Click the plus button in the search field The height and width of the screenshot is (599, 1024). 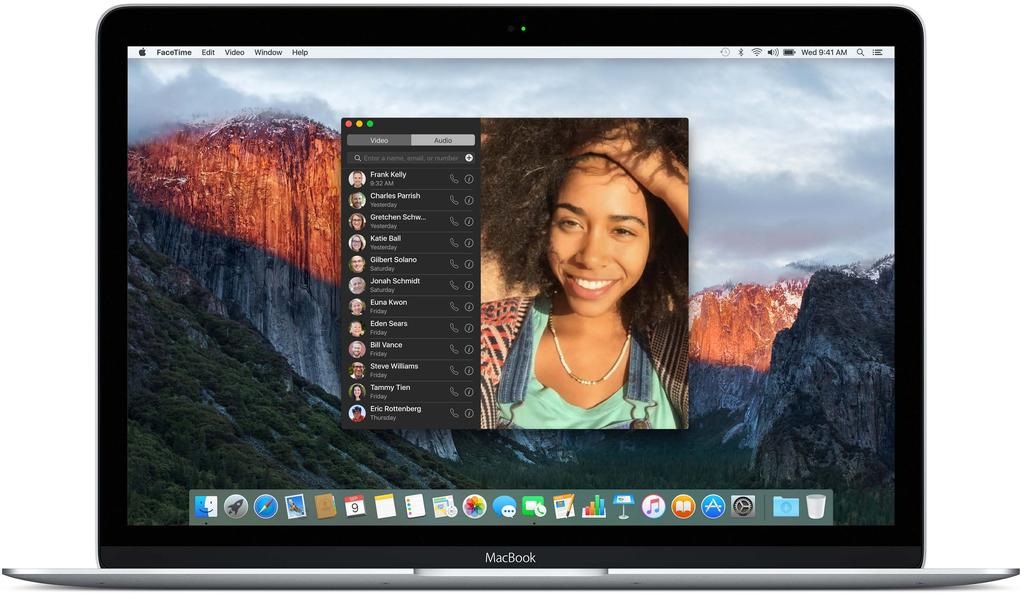coord(469,158)
